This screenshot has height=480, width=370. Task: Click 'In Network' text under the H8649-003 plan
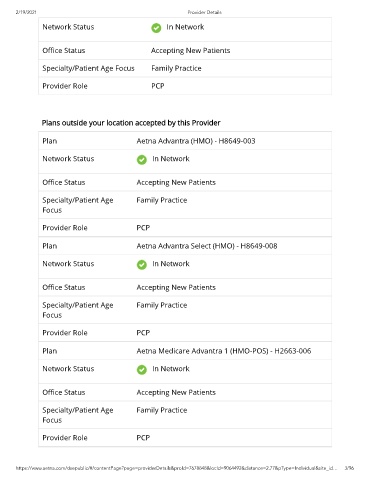171,159
